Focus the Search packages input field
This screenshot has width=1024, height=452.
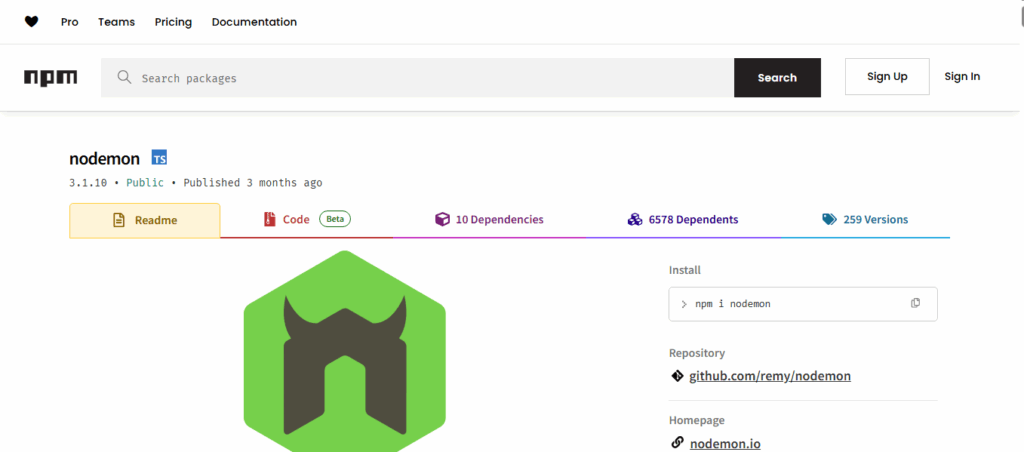[x=417, y=78]
